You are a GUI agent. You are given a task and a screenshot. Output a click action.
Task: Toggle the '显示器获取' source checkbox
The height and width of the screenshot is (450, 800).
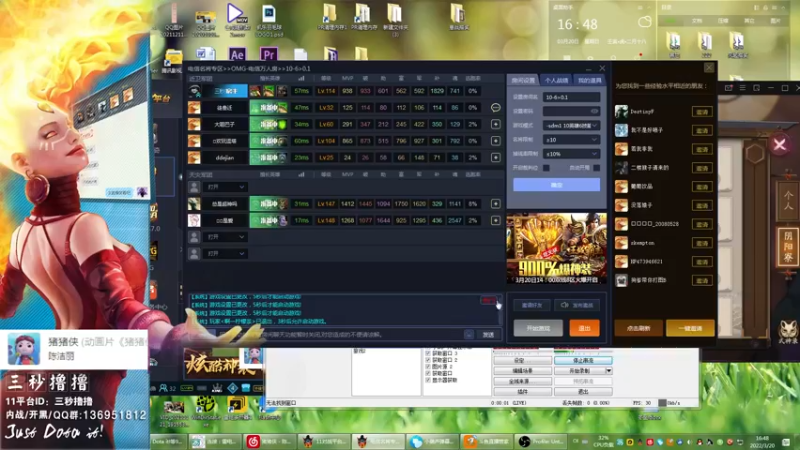pyautogui.click(x=428, y=380)
